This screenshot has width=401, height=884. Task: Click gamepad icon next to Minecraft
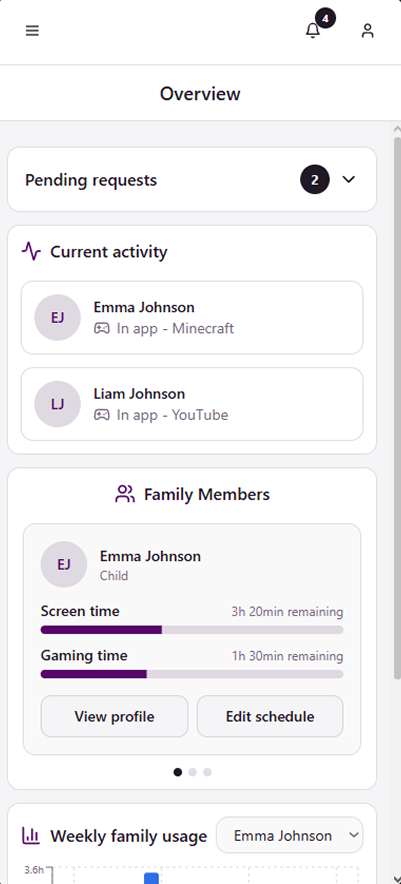(x=102, y=328)
